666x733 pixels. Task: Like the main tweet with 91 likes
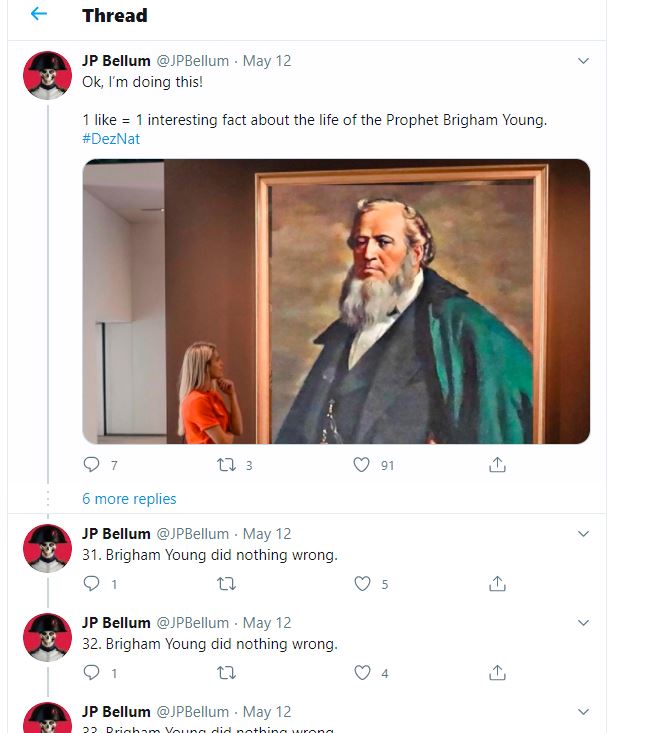[x=362, y=465]
